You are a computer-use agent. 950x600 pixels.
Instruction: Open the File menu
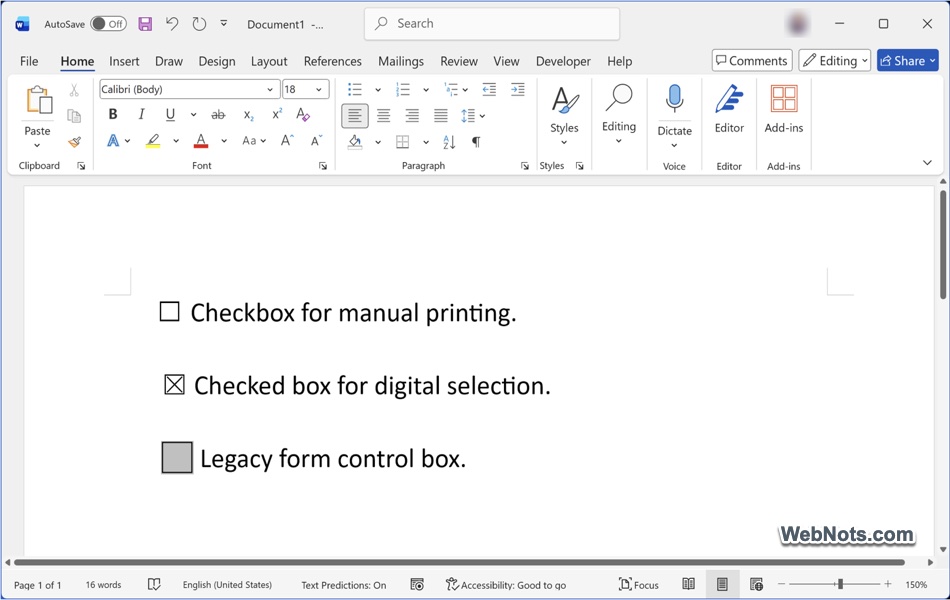click(x=29, y=61)
